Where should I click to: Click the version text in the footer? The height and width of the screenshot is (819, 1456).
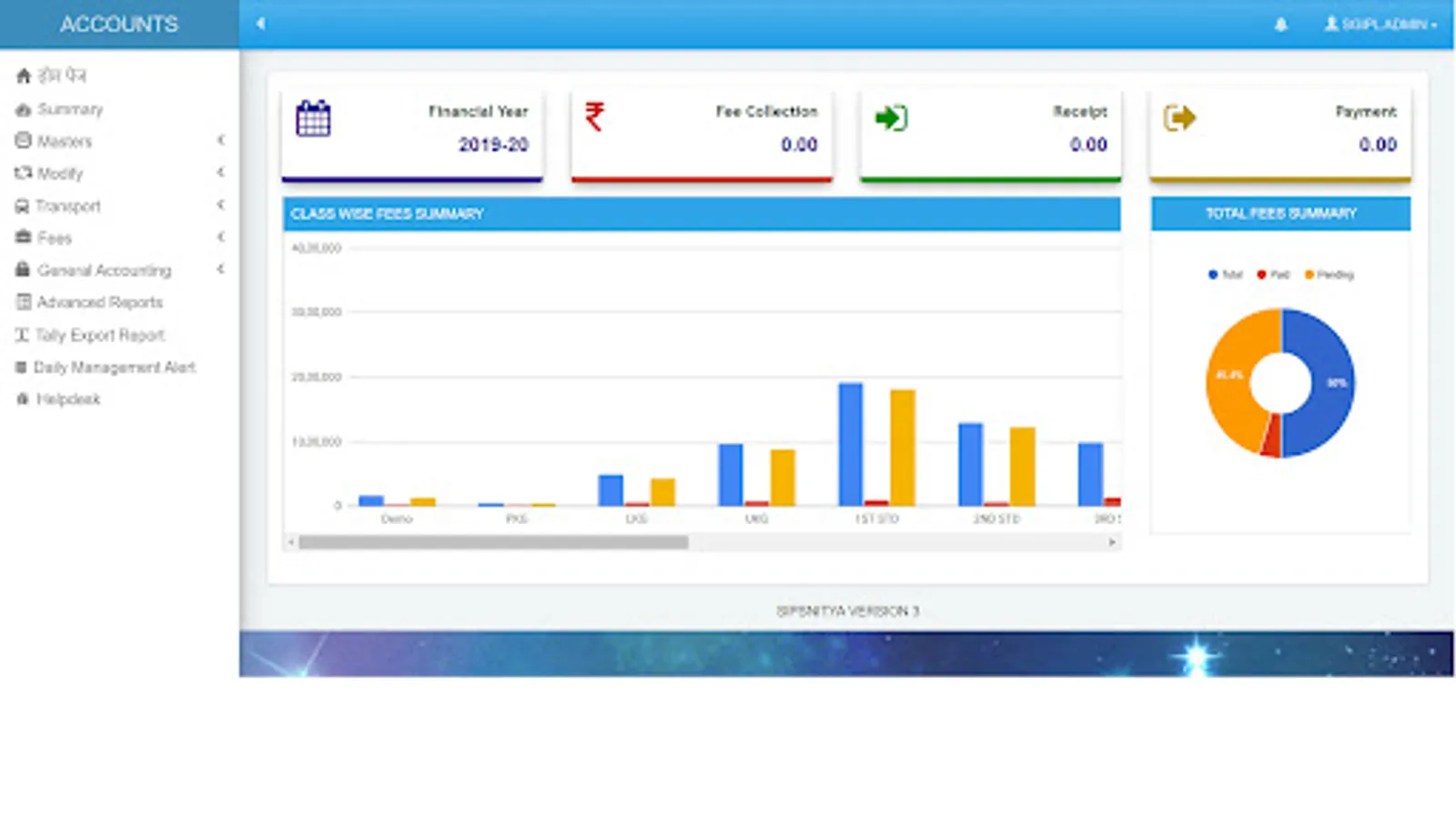[x=848, y=611]
